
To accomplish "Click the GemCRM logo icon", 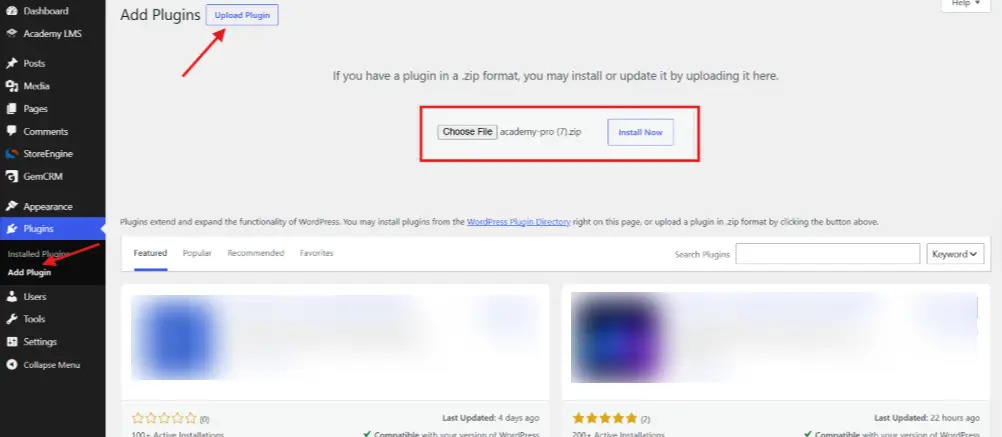I will [x=11, y=176].
